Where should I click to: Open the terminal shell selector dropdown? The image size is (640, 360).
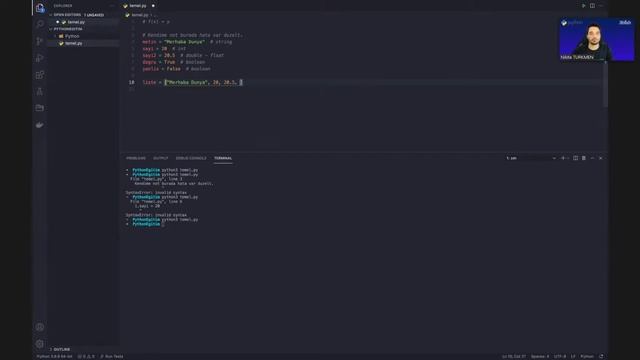(x=531, y=158)
